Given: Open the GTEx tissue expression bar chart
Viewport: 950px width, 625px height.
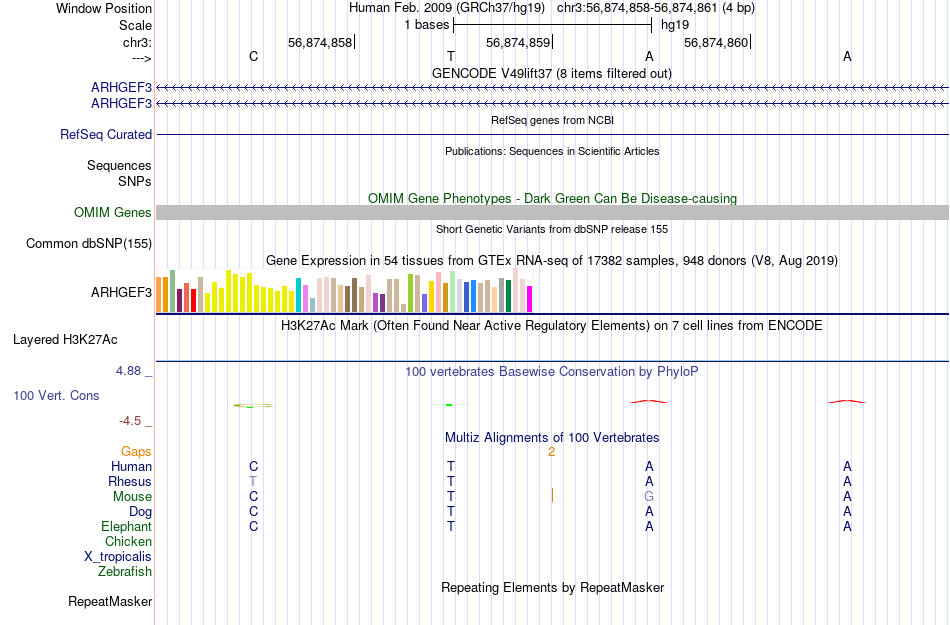Looking at the screenshot, I should [x=344, y=291].
